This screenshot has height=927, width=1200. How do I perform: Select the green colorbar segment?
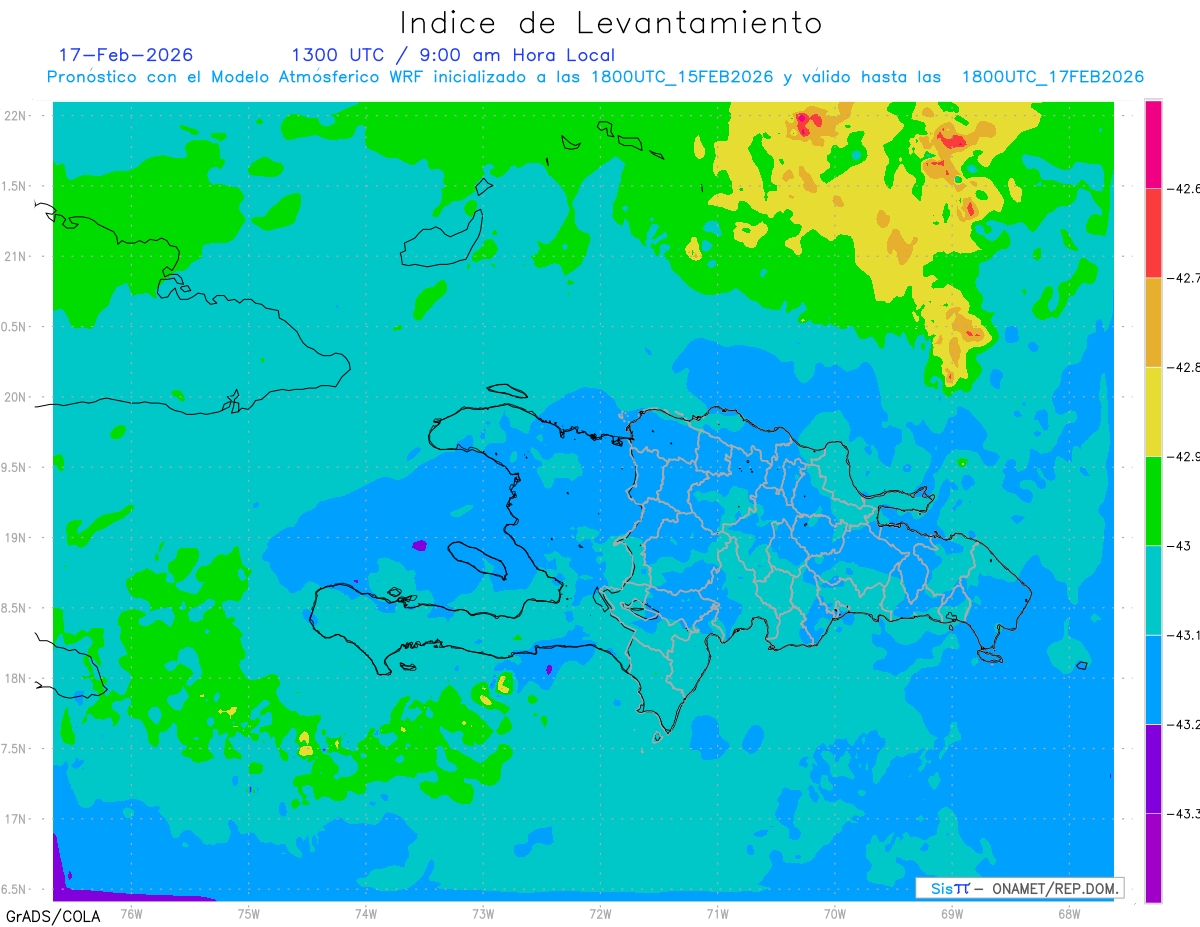click(x=1153, y=500)
